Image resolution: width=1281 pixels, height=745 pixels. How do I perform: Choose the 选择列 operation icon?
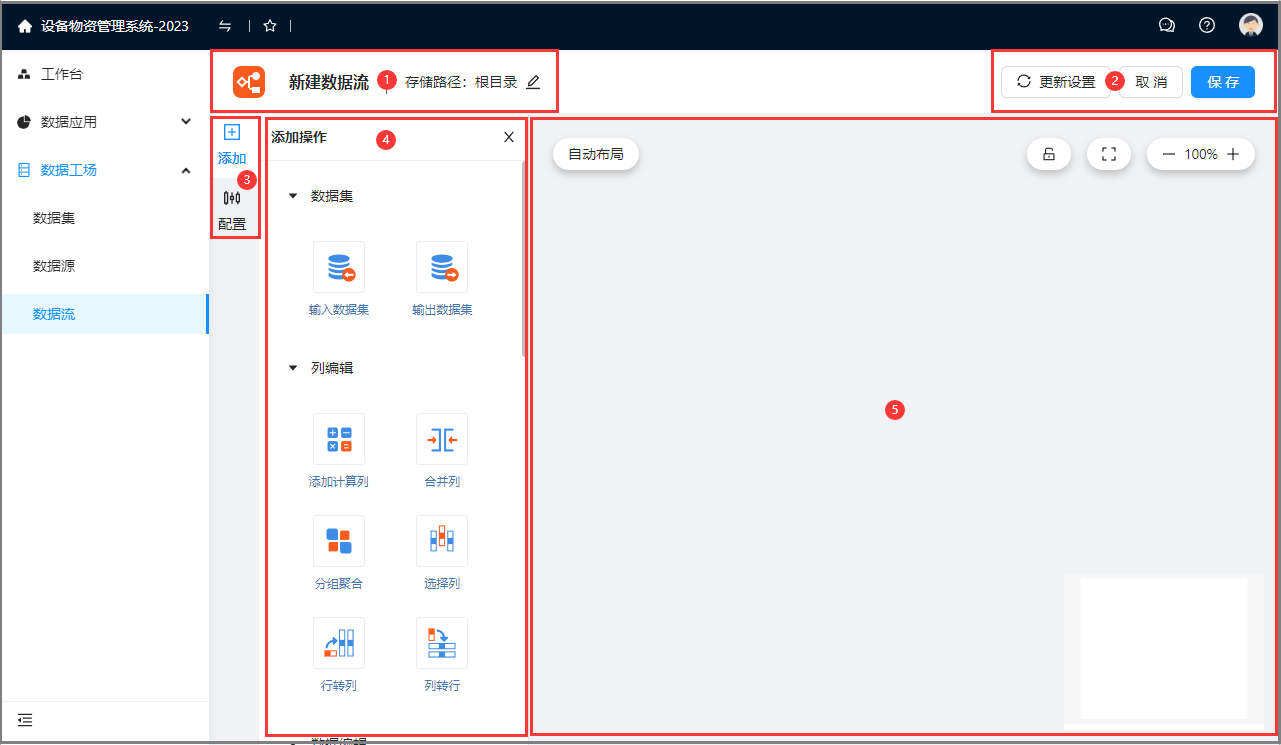pyautogui.click(x=442, y=541)
